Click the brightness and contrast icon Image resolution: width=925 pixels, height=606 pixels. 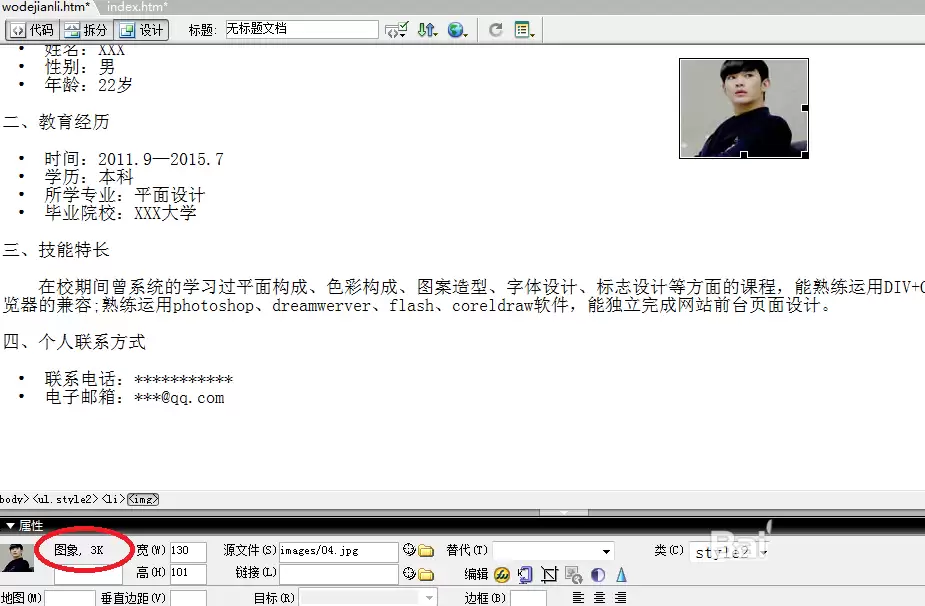(598, 574)
